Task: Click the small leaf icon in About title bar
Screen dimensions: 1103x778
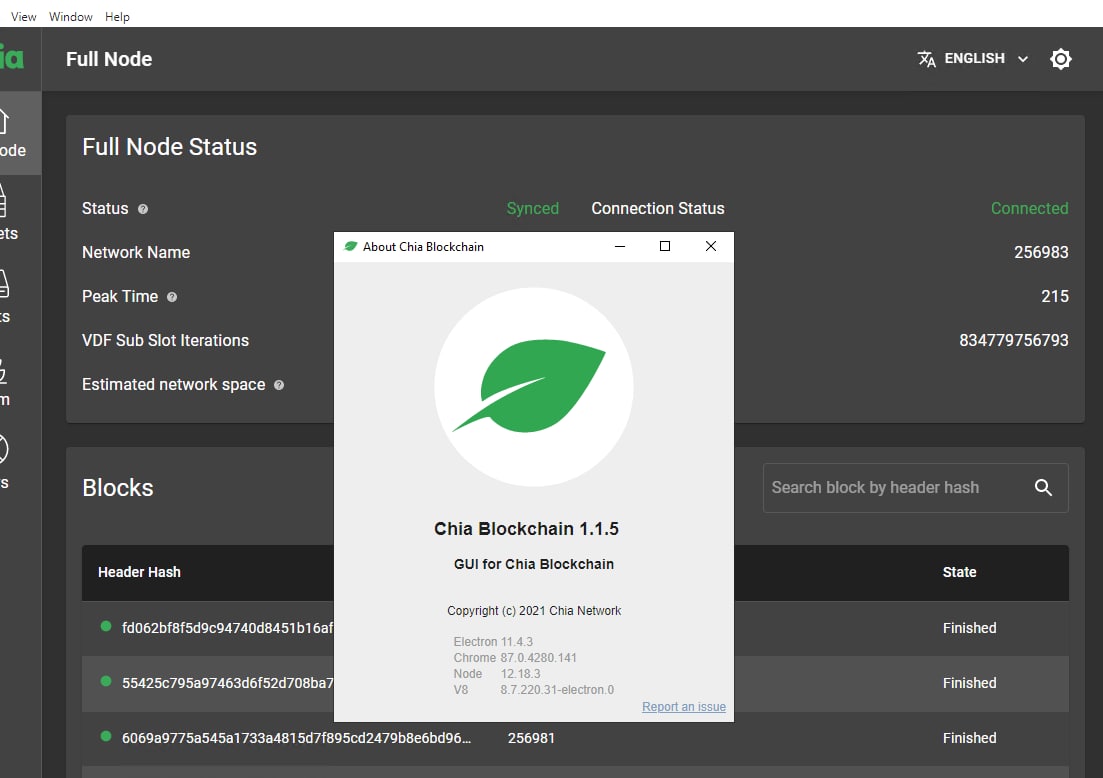Action: 350,246
